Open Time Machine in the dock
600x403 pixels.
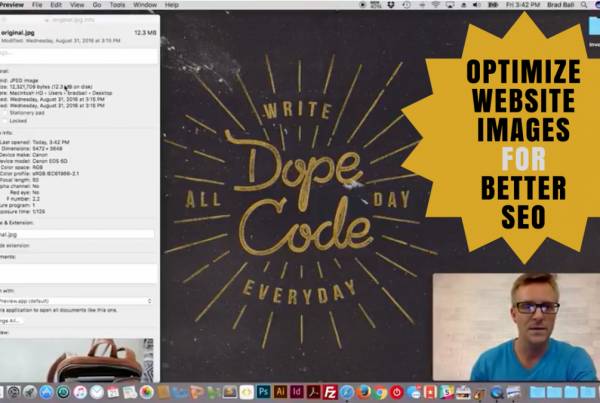coord(63,392)
